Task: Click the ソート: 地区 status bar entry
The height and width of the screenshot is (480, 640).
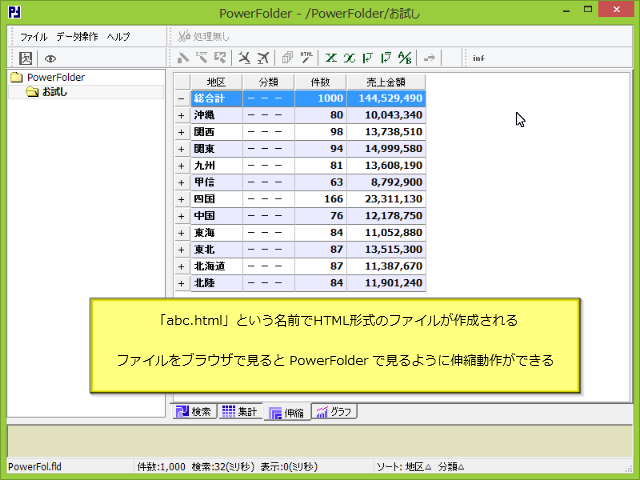Action: (x=403, y=467)
